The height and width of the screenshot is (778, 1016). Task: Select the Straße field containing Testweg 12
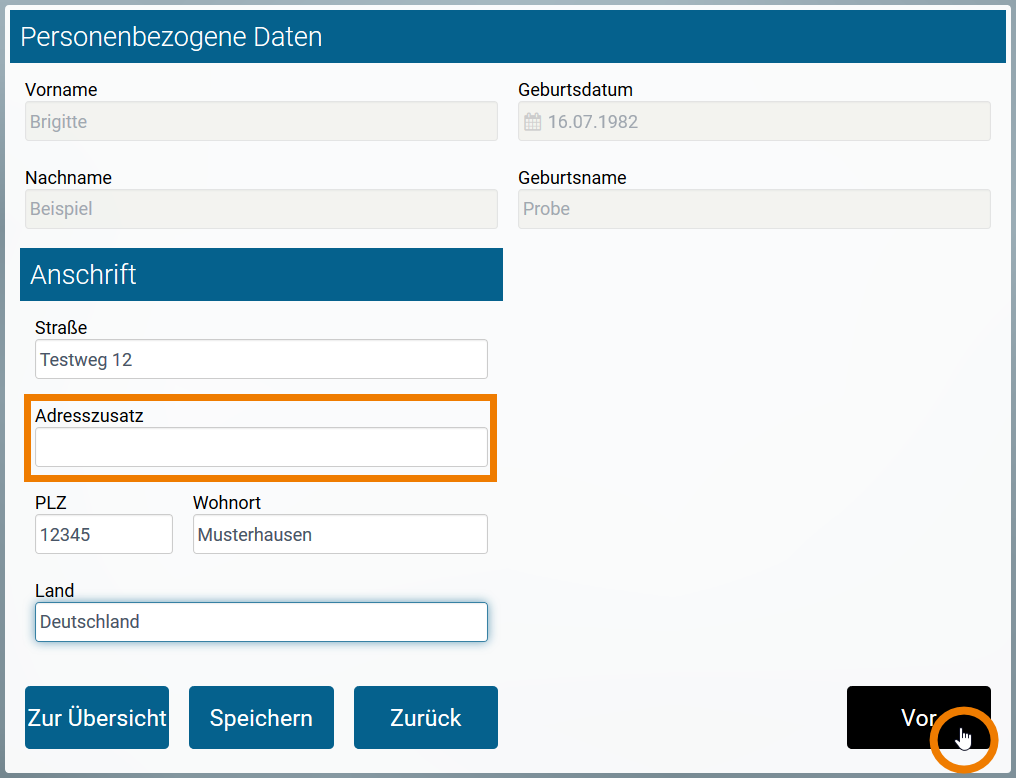(260, 359)
